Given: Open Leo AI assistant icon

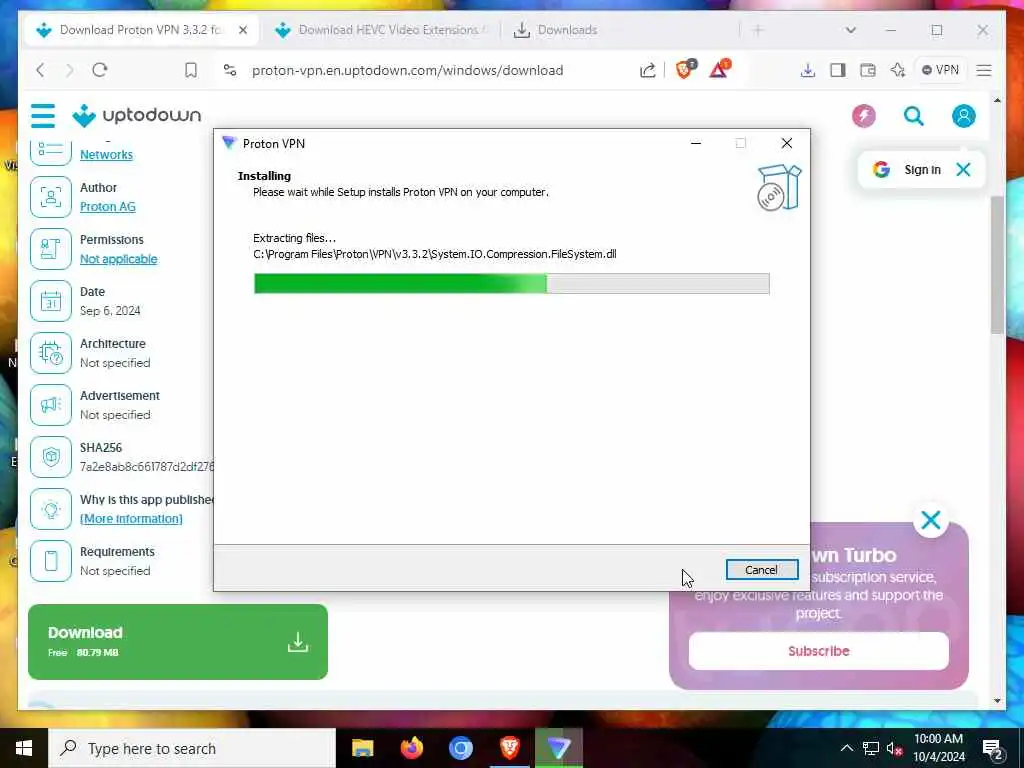Looking at the screenshot, I should point(898,70).
